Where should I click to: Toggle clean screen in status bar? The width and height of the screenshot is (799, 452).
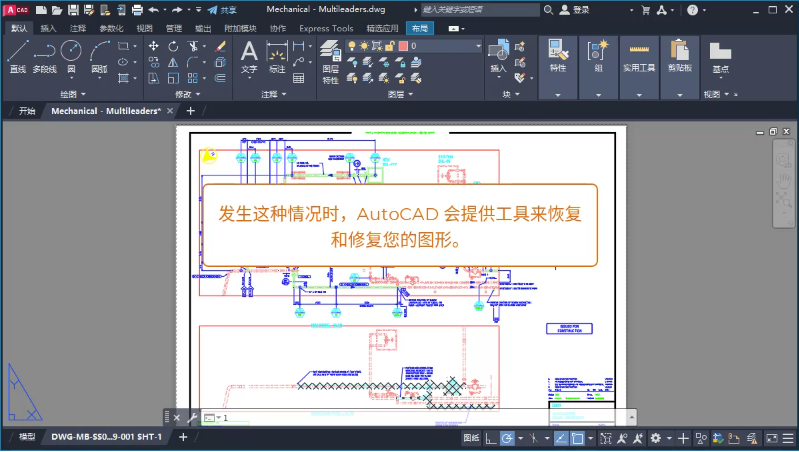(x=772, y=438)
